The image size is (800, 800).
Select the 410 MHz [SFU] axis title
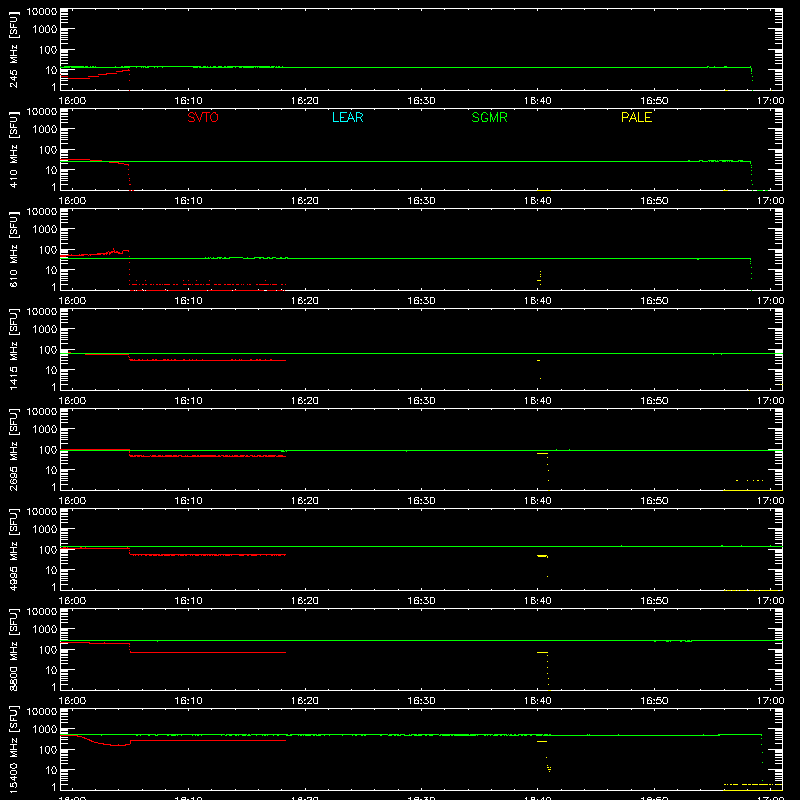point(14,149)
